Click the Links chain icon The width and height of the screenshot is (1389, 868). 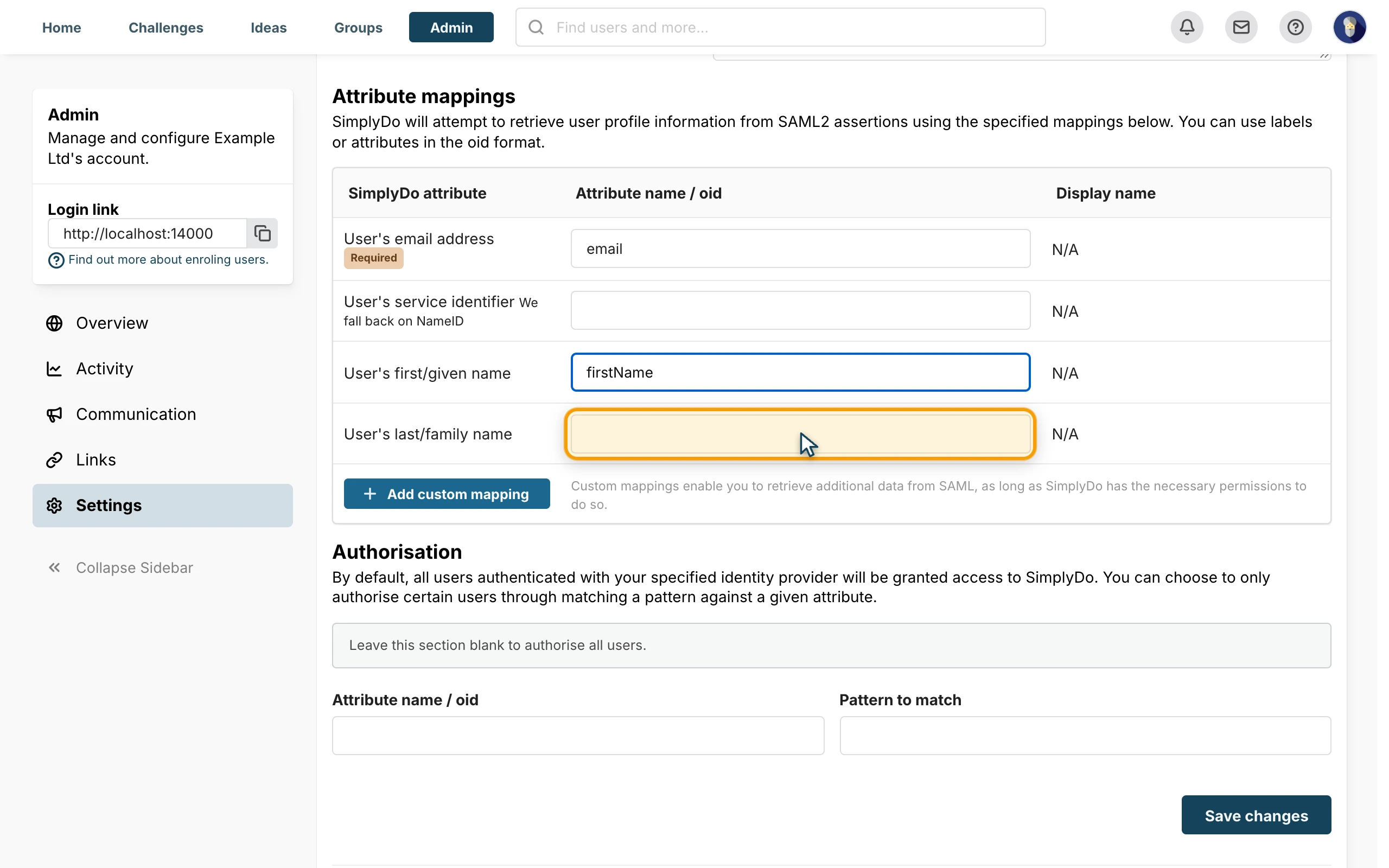tap(54, 460)
